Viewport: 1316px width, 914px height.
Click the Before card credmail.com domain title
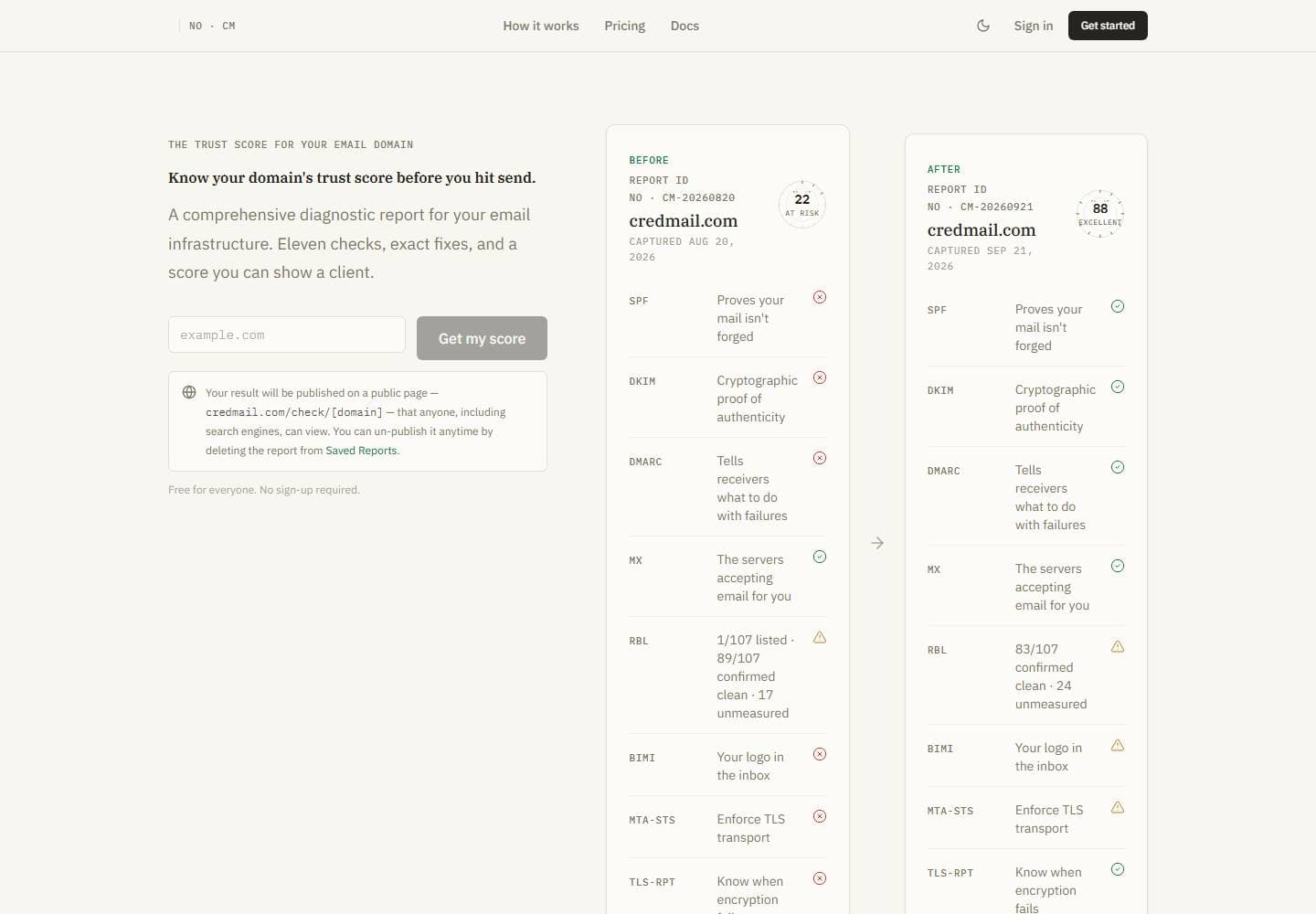[684, 220]
